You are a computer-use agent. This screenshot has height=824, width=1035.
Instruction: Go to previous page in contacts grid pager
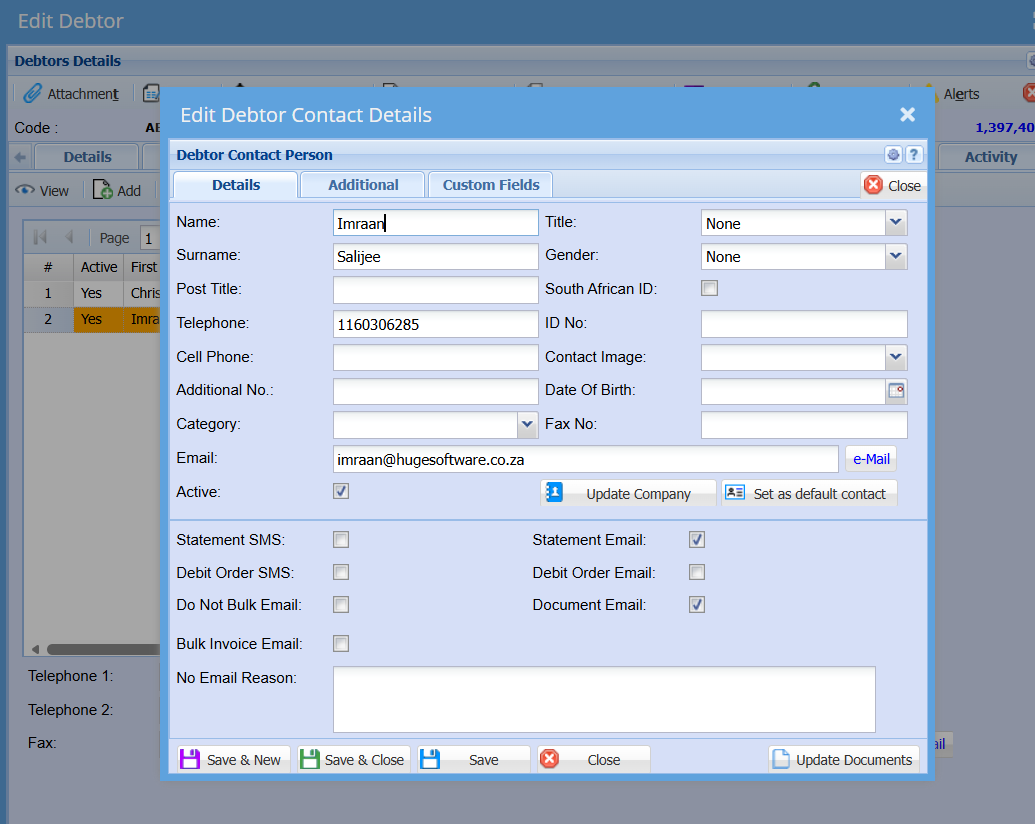coord(69,237)
